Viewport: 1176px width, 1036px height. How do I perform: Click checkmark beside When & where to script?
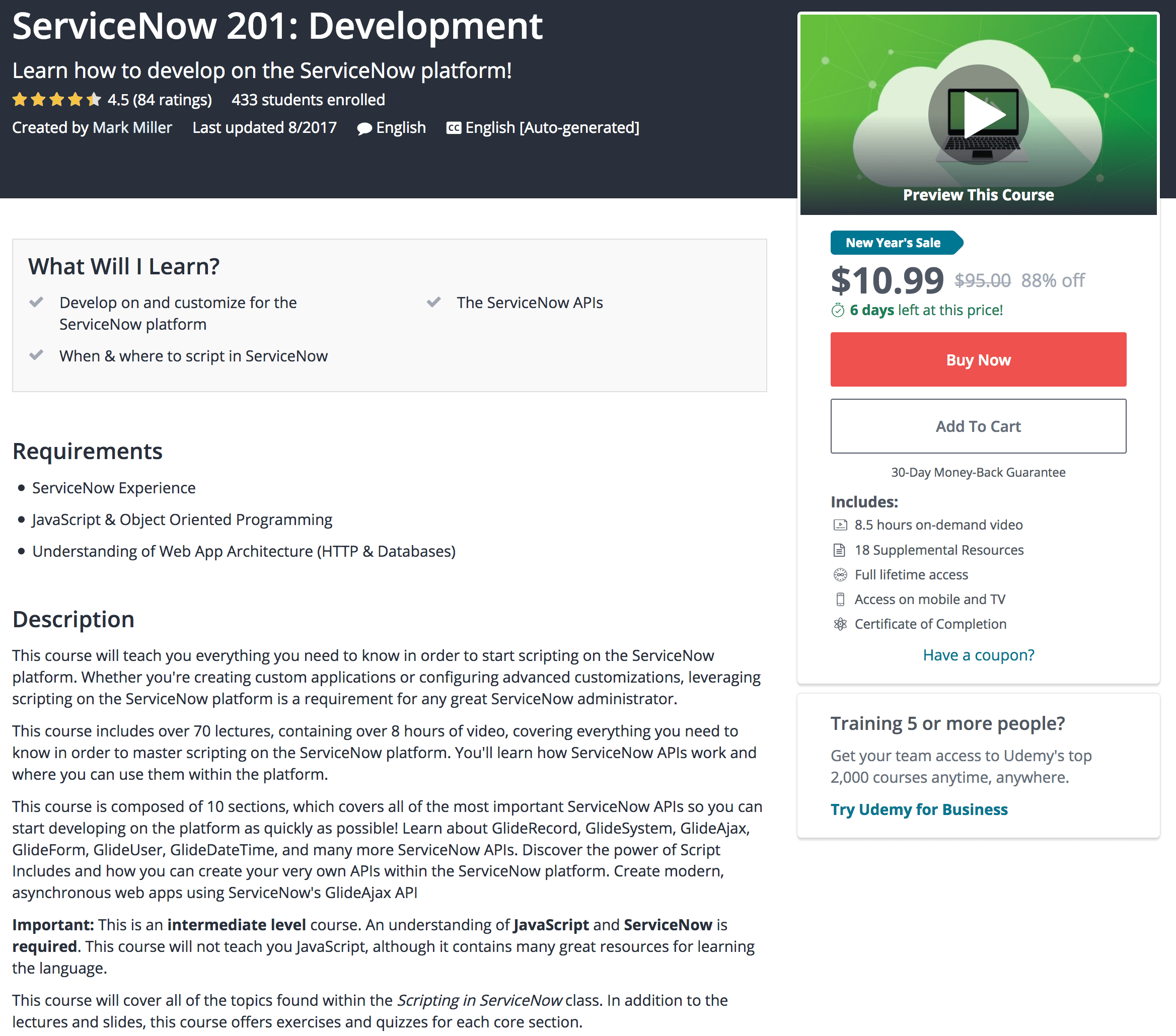tap(36, 355)
